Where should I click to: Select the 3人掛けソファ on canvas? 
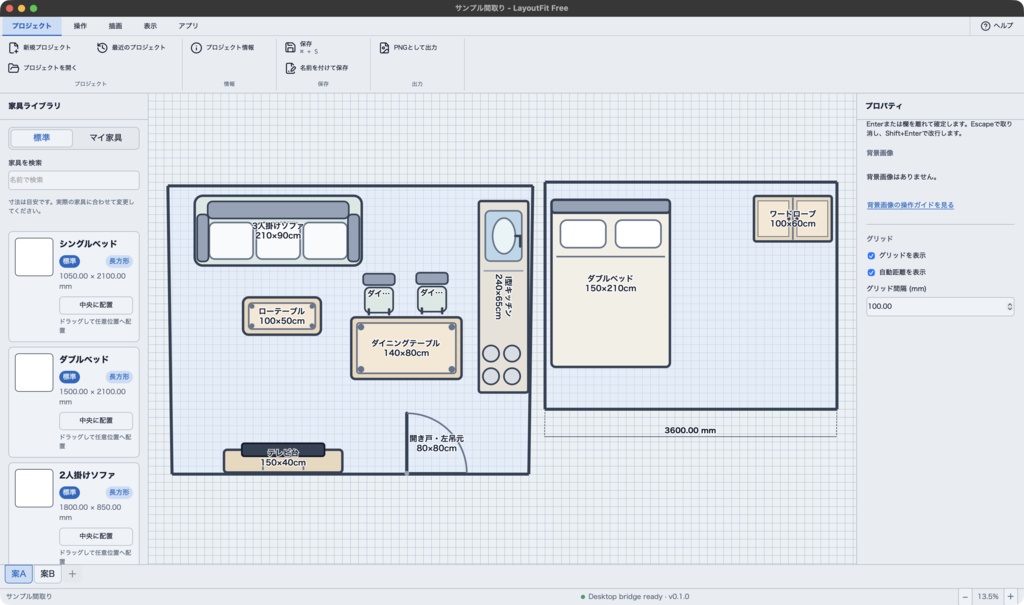coord(278,231)
